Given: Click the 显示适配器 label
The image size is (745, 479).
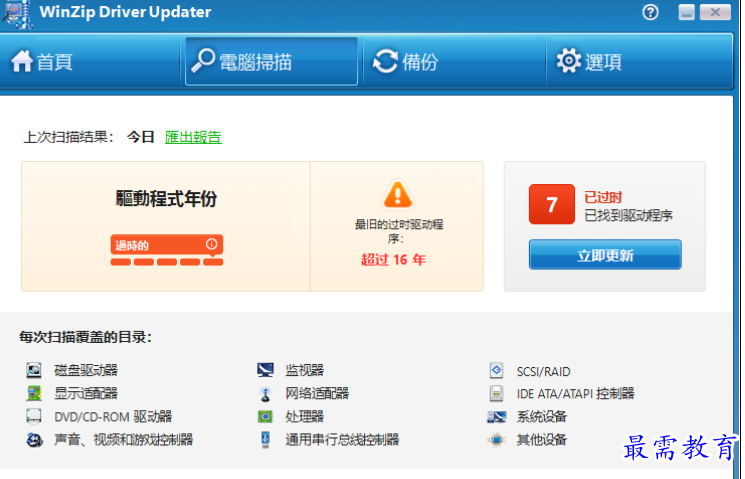Looking at the screenshot, I should tap(86, 393).
